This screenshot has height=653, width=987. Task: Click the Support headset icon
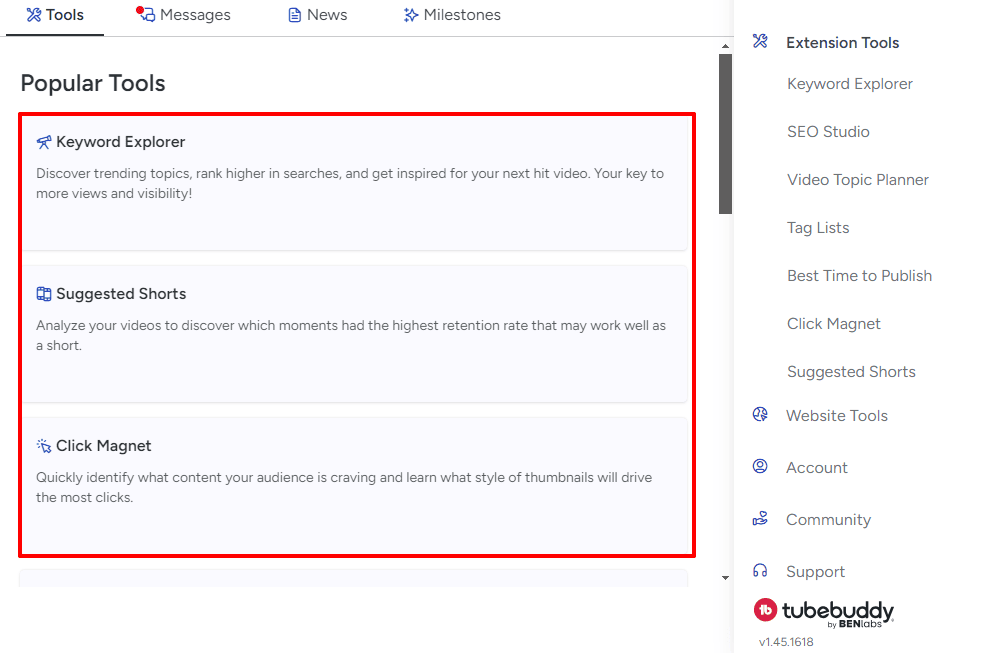[760, 571]
